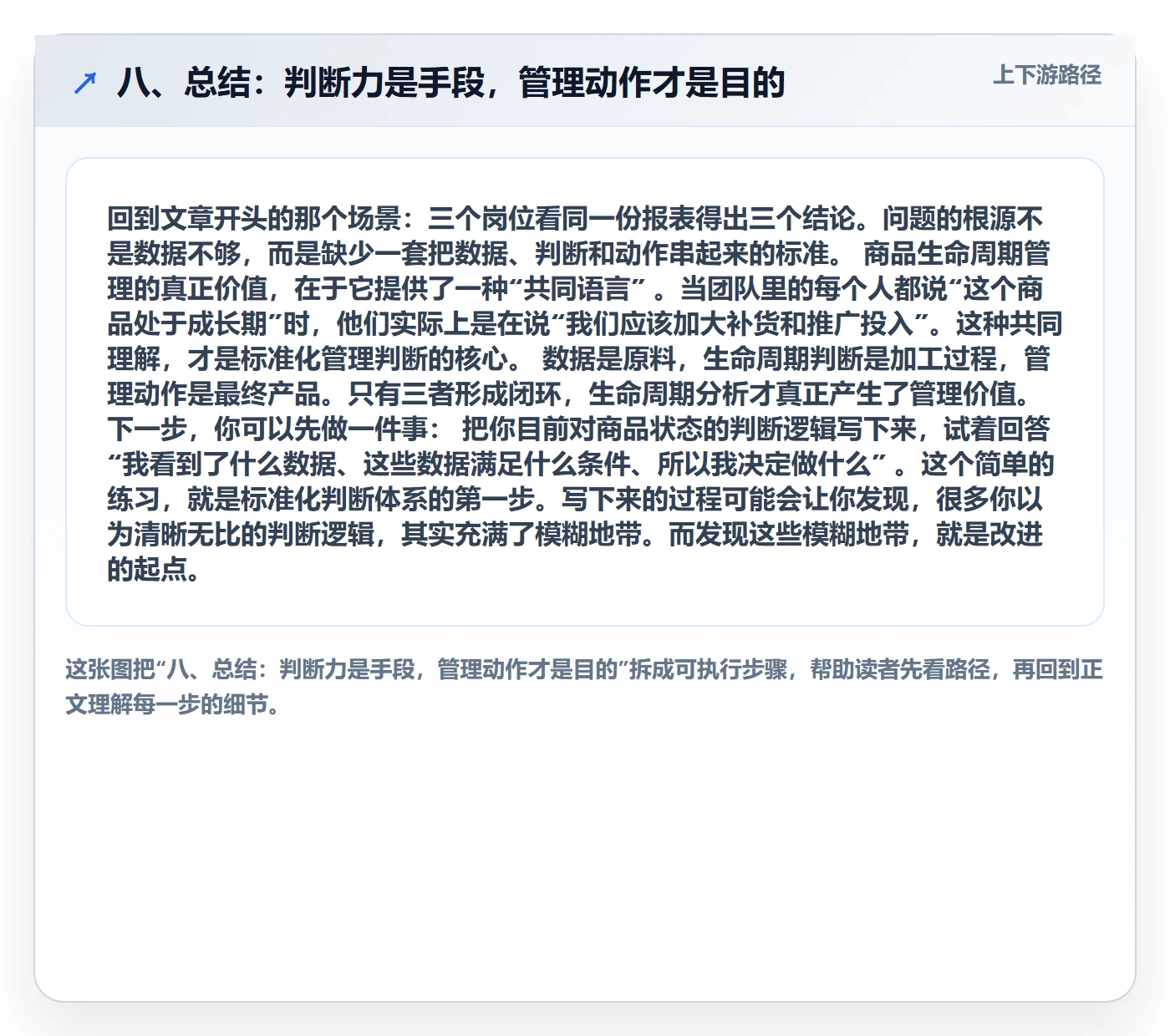This screenshot has width=1170, height=1036.
Task: Click the gray caption beginning 这张图把
Action: [x=584, y=687]
